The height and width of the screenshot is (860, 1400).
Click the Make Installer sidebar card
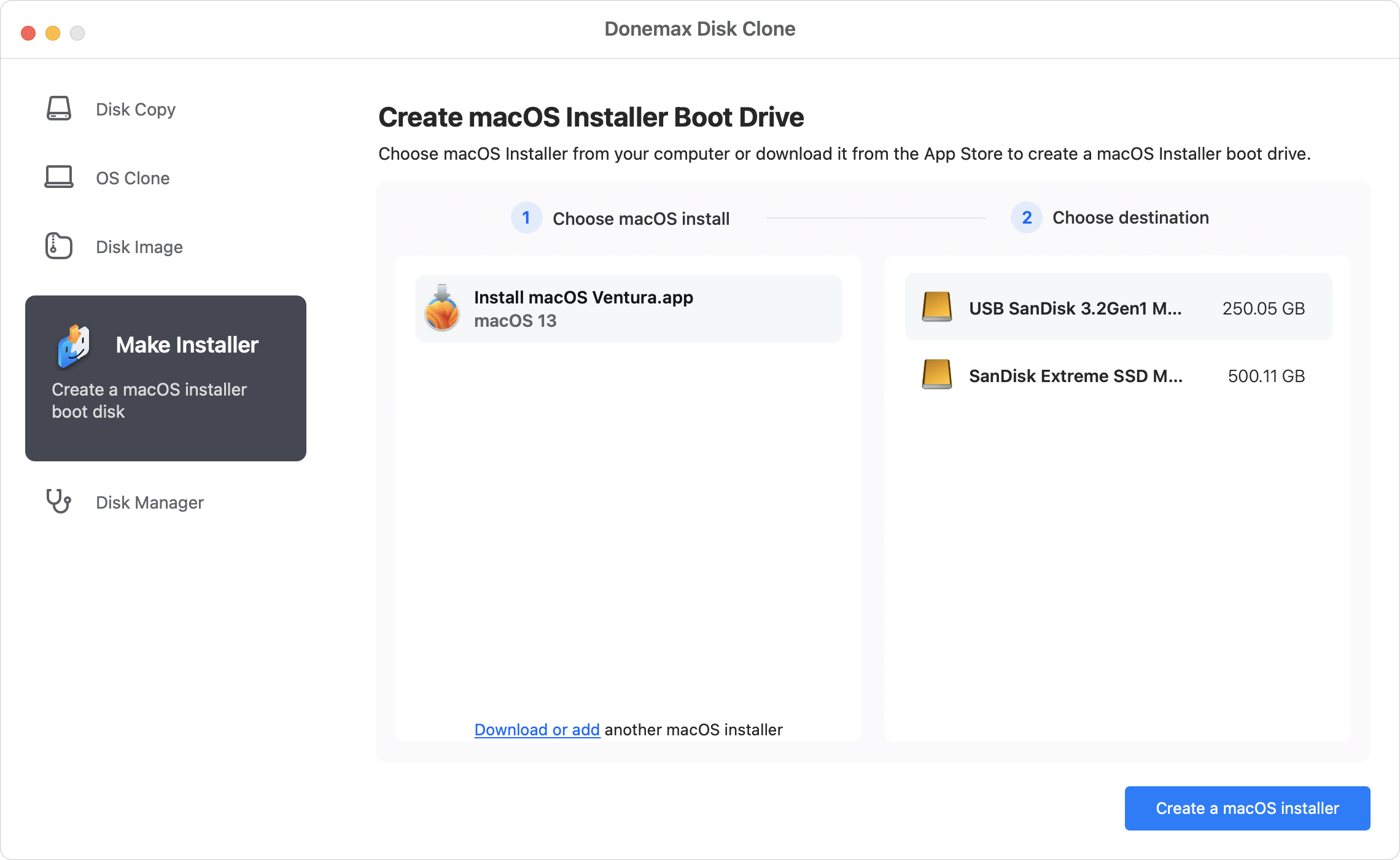coord(165,377)
